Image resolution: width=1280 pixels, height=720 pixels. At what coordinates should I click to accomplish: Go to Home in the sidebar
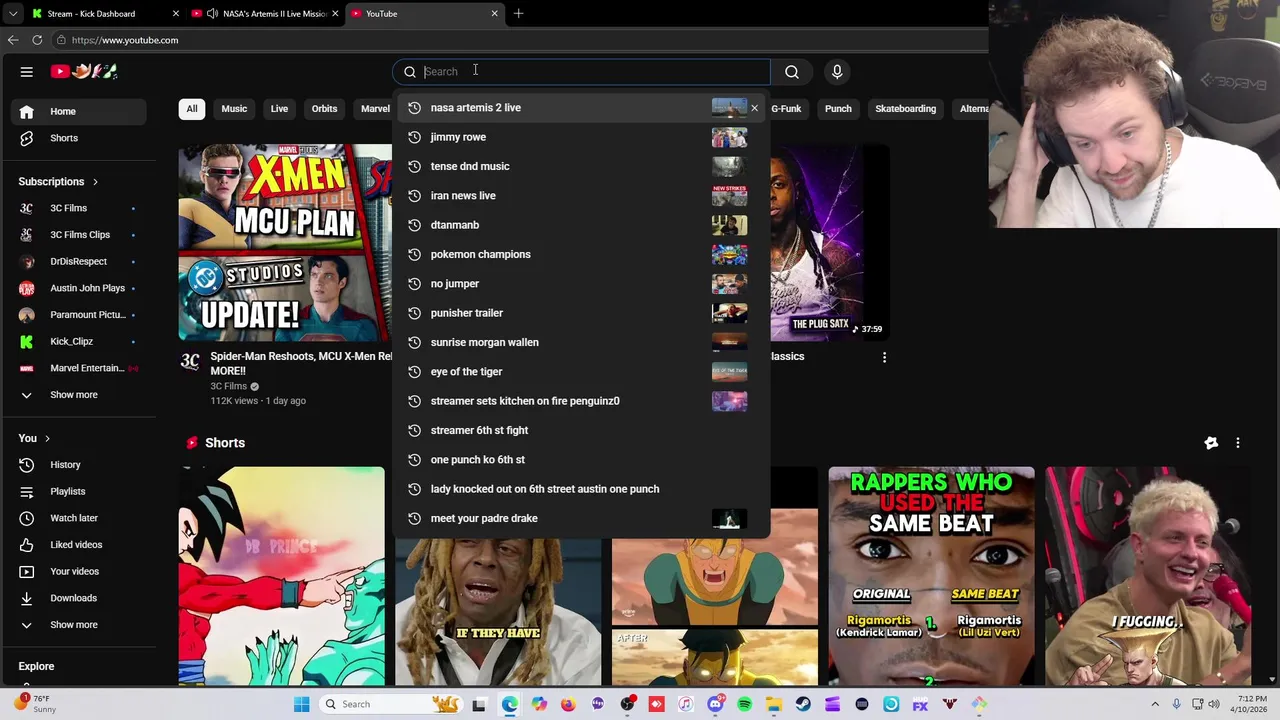(80, 111)
